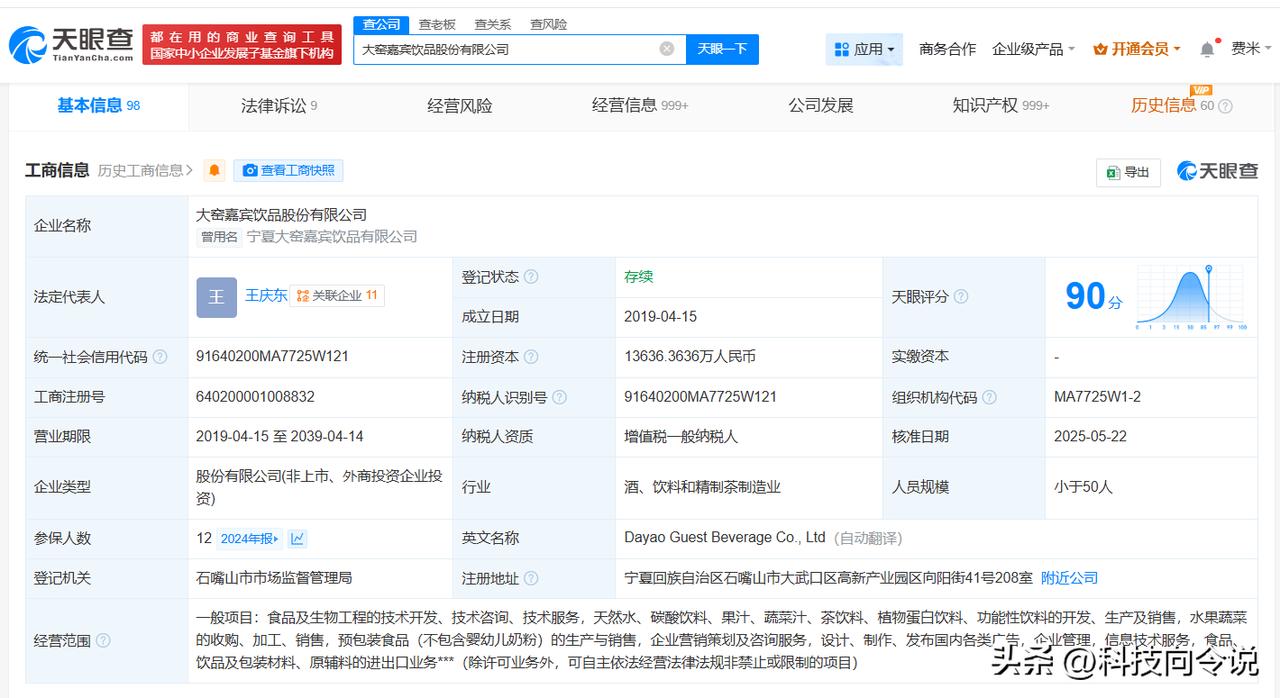Viewport: 1280px width, 698px height.
Task: Click the red promotional banner
Action: [242, 45]
